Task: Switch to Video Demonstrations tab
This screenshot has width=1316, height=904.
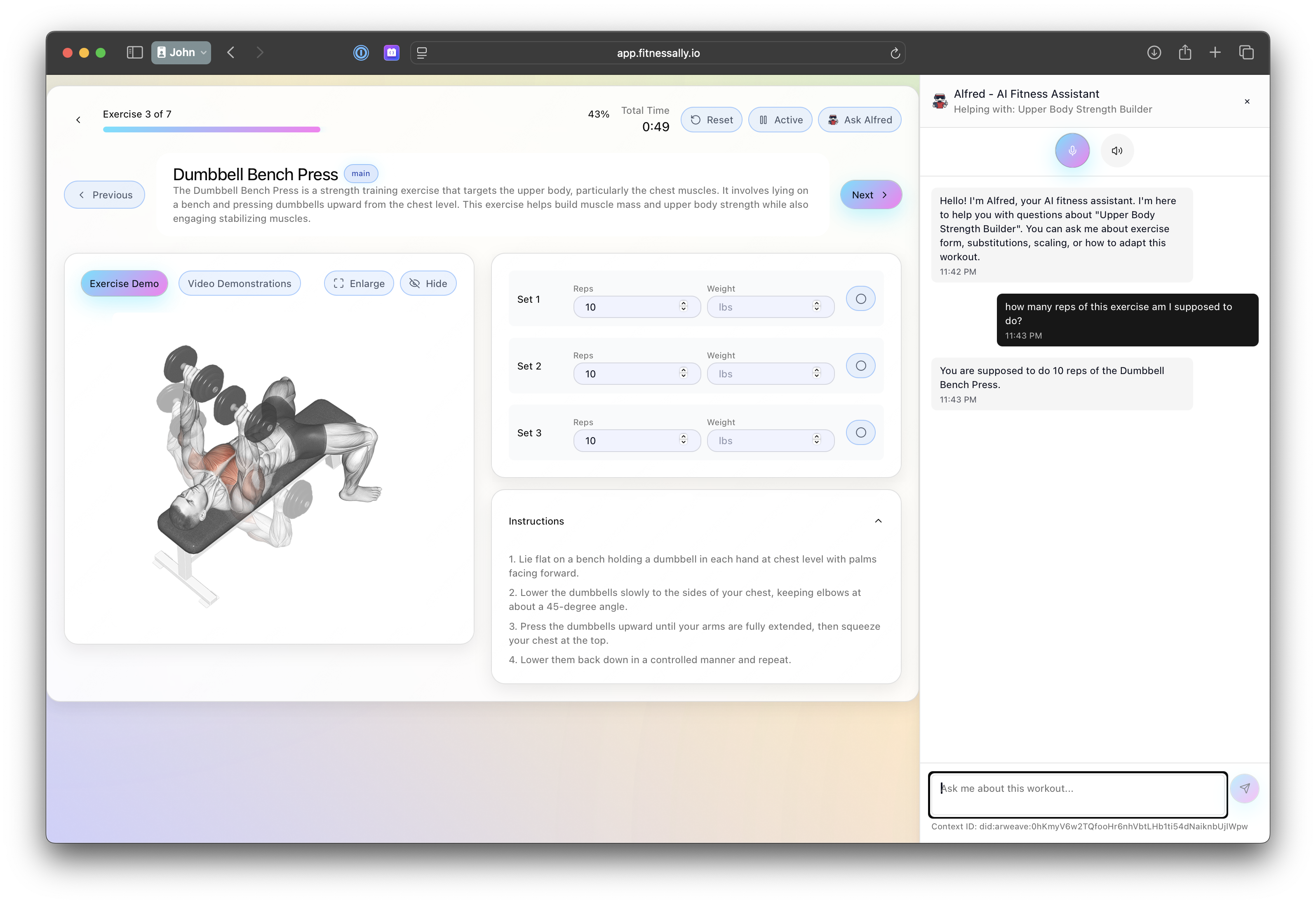Action: tap(240, 284)
